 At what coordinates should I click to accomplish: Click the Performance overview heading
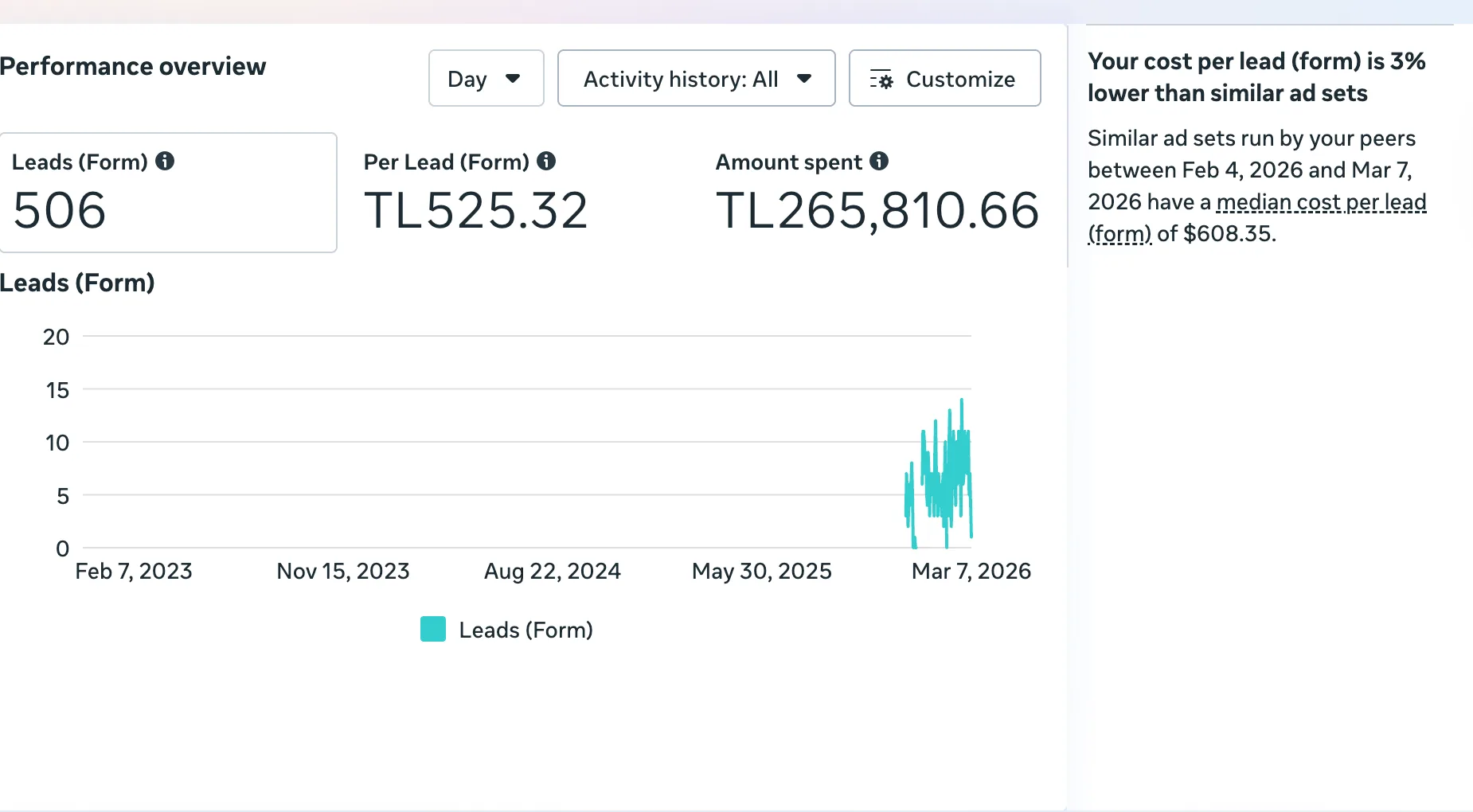click(x=133, y=66)
